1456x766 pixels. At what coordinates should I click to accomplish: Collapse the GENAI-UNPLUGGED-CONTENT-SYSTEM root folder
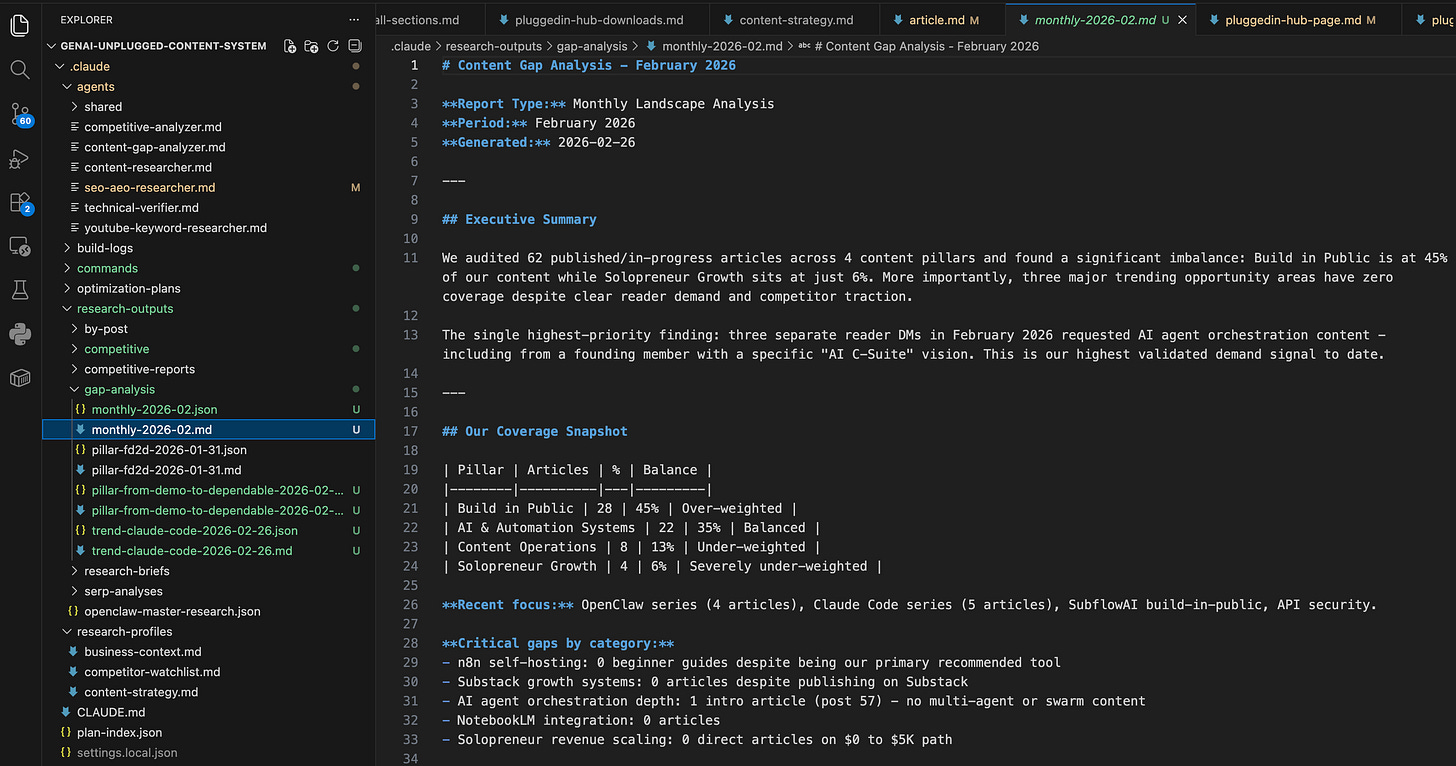click(x=53, y=46)
